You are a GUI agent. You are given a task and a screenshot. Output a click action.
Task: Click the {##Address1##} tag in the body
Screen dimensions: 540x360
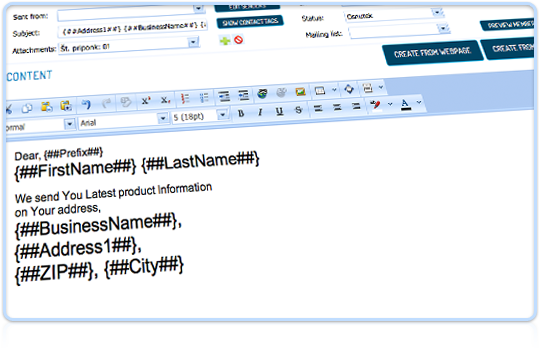point(76,248)
